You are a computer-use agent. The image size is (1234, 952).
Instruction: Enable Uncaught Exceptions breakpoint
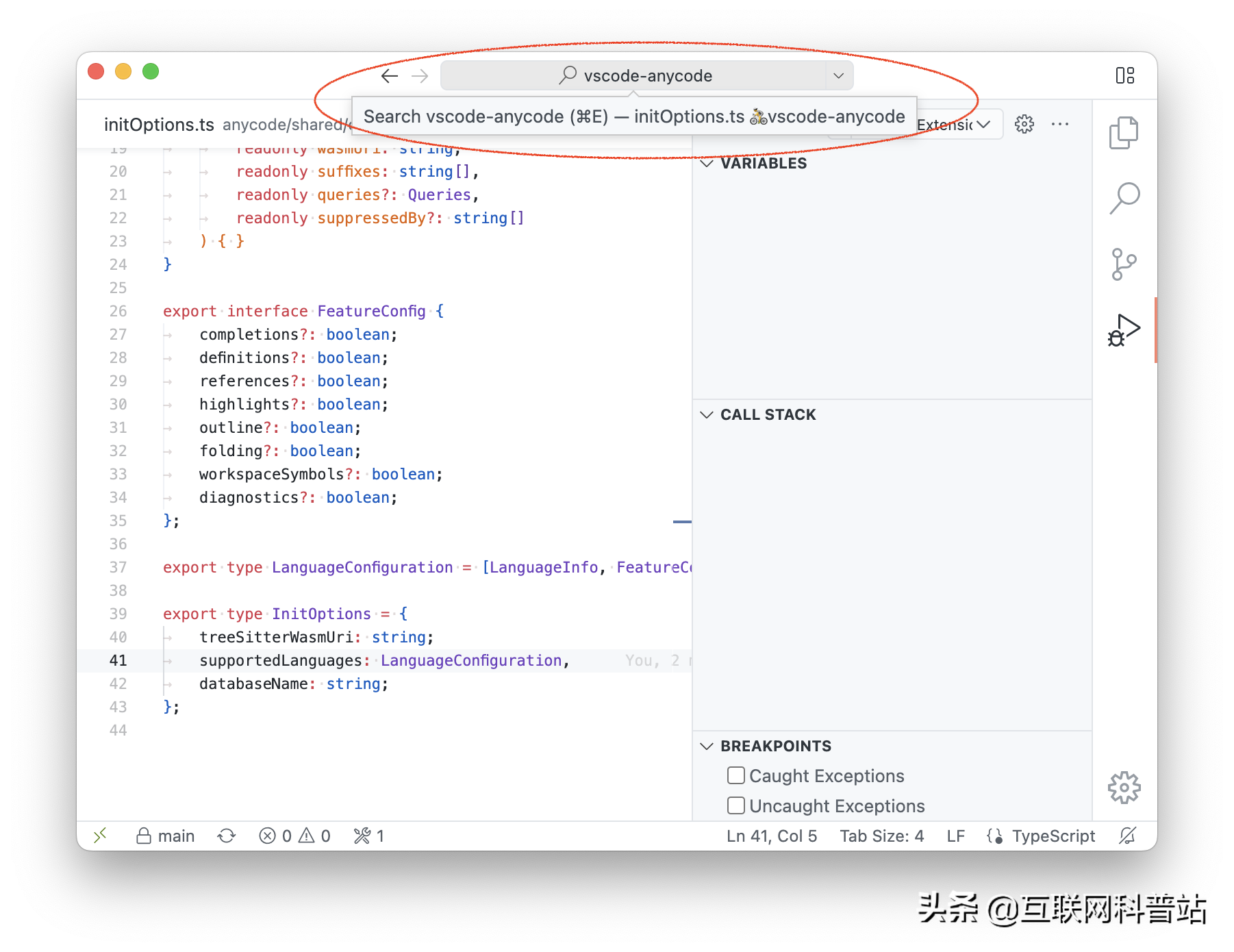736,805
